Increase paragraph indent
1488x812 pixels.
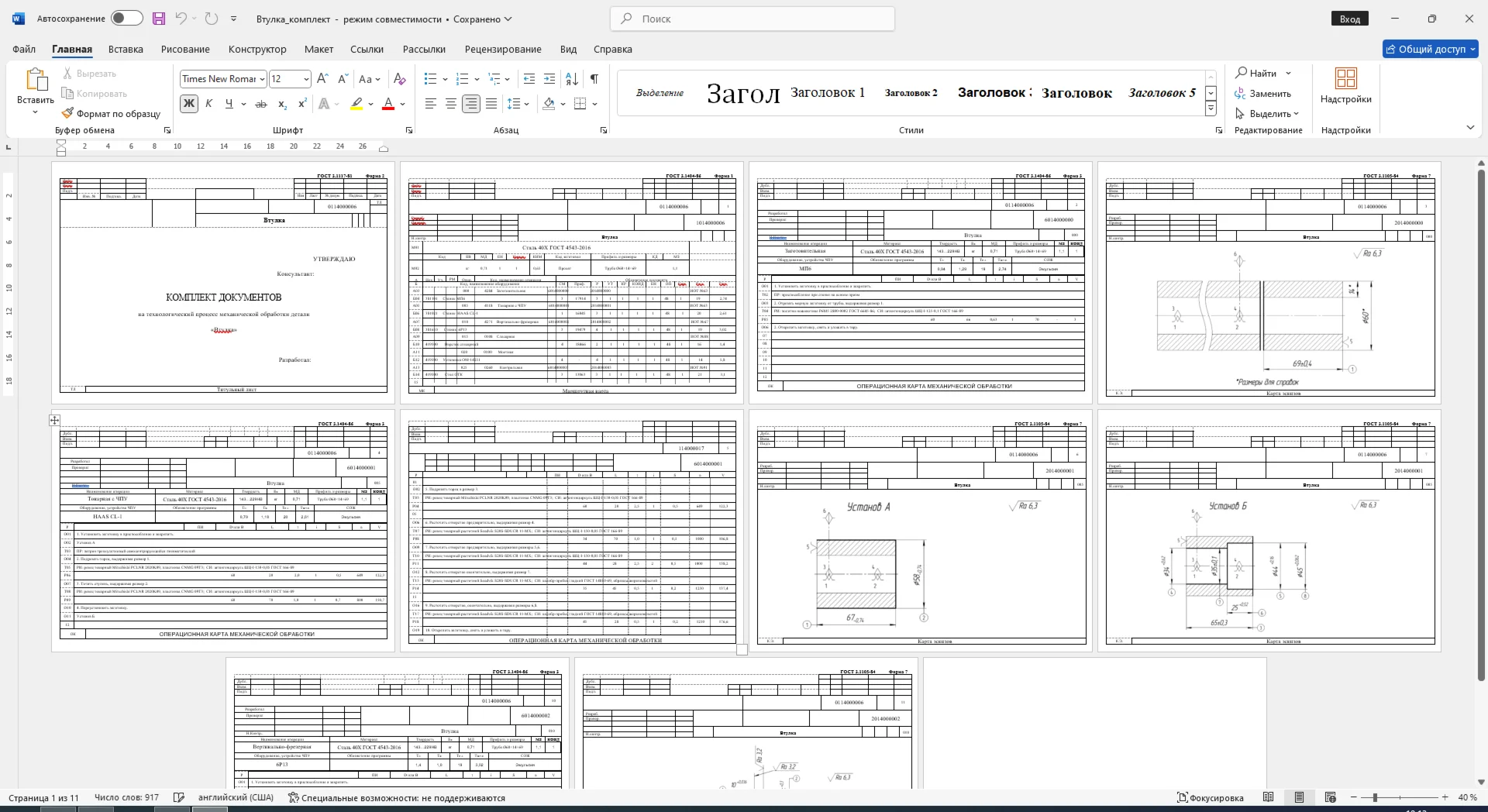click(549, 78)
